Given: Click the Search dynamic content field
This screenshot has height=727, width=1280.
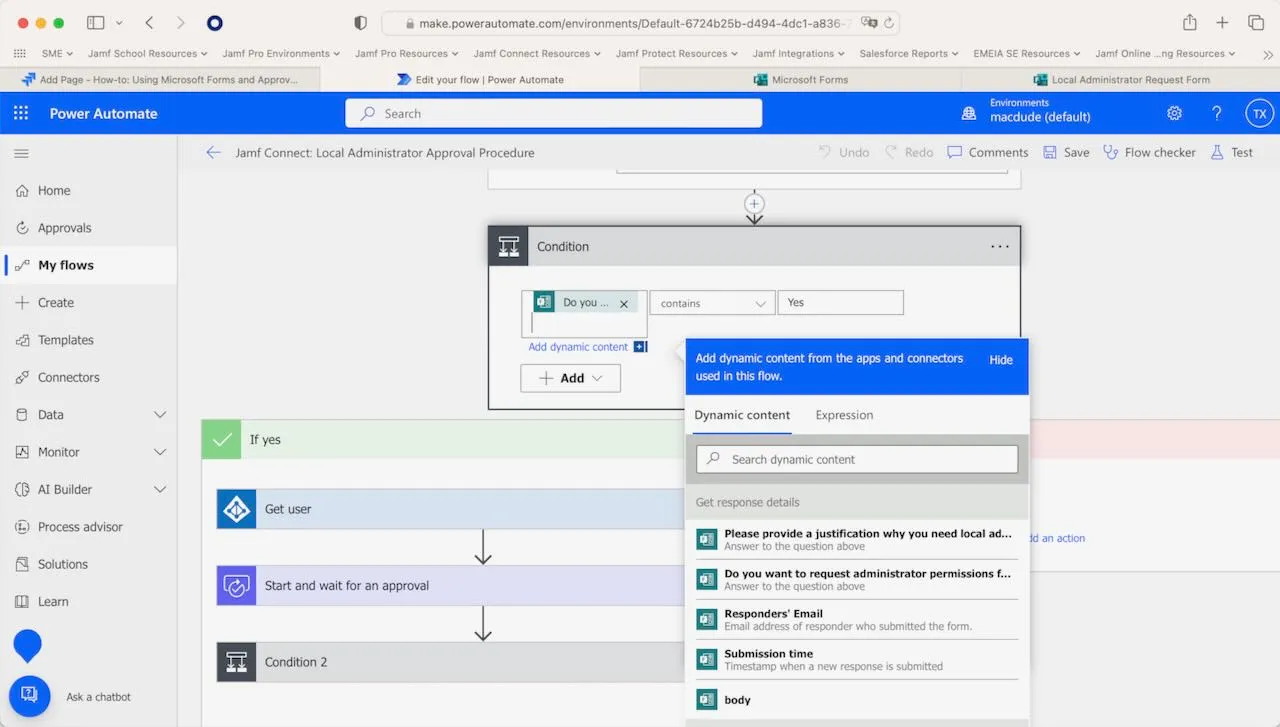Looking at the screenshot, I should (856, 459).
